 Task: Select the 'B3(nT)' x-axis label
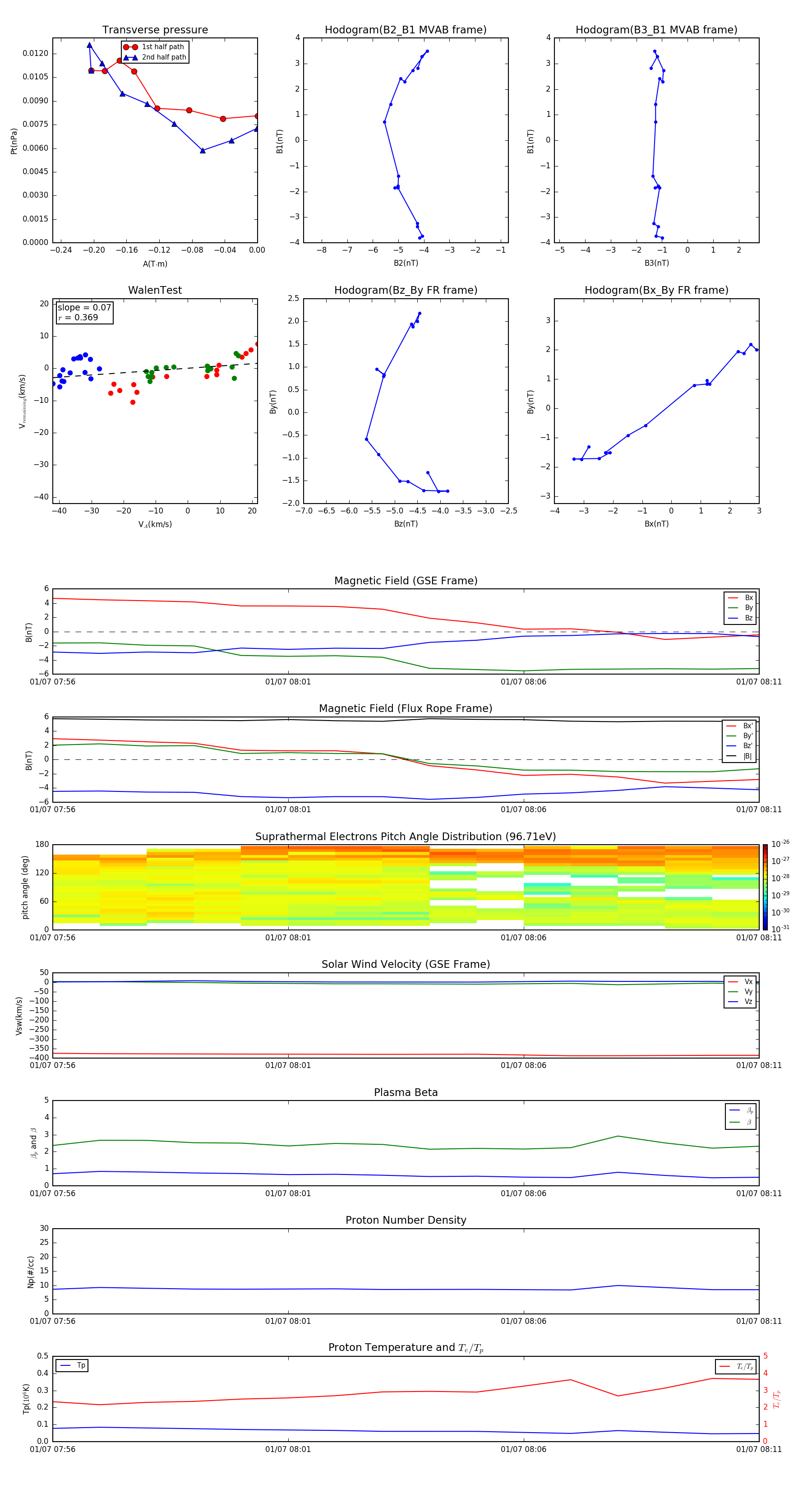pyautogui.click(x=656, y=263)
